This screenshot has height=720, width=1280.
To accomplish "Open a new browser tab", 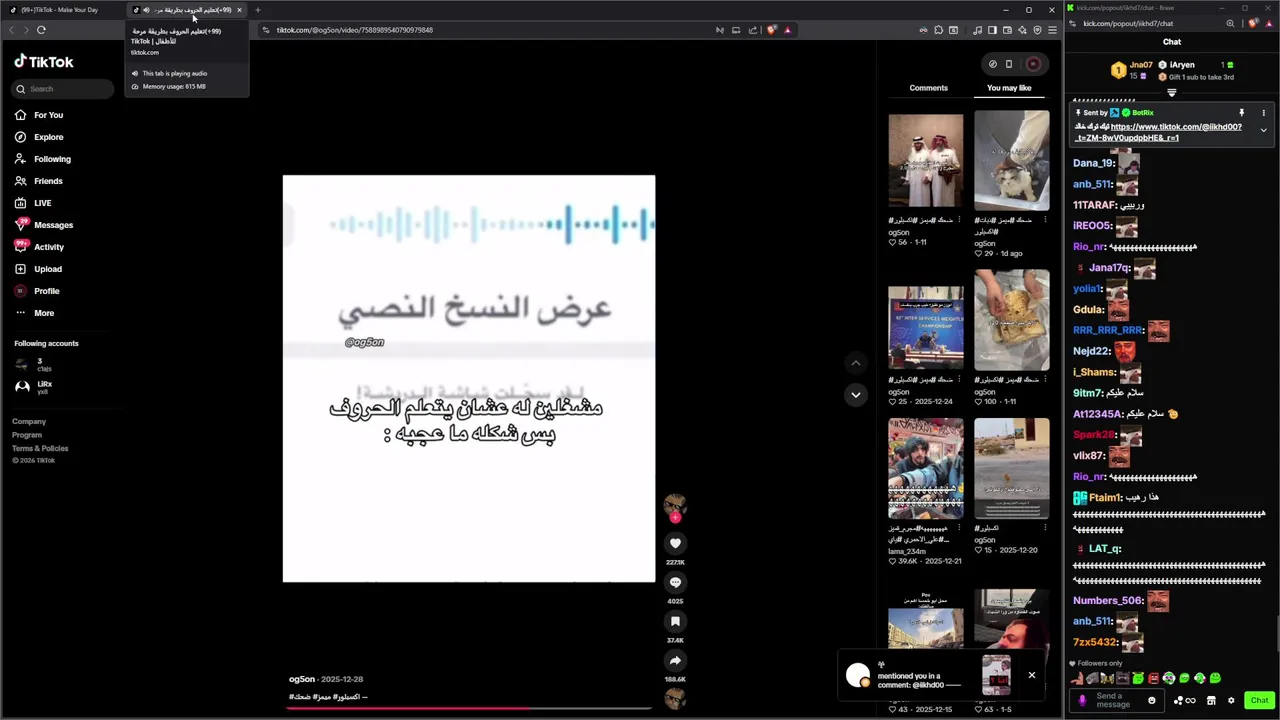I will pyautogui.click(x=257, y=10).
